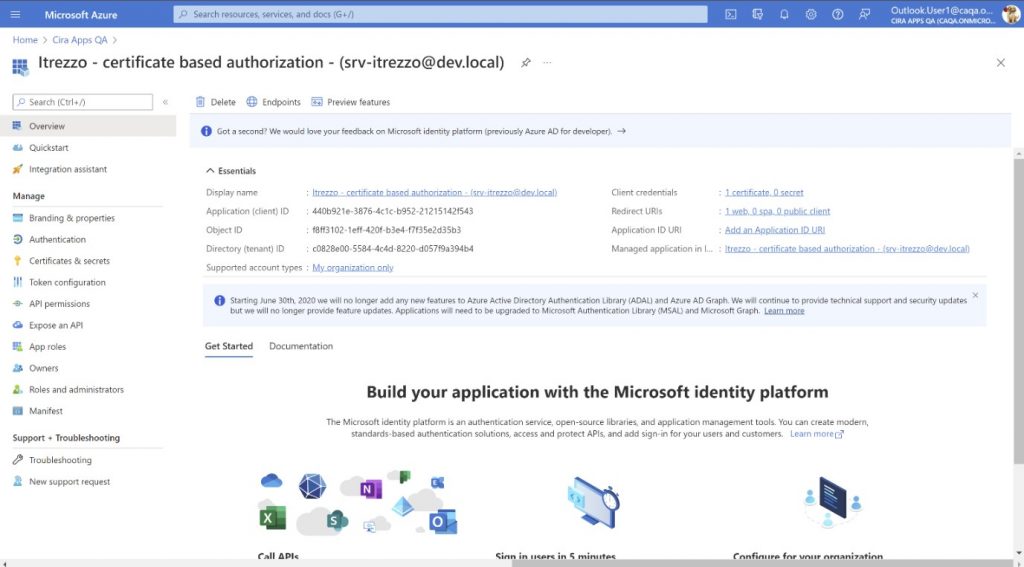
Task: Open the feedback icon in top bar
Action: pos(864,14)
